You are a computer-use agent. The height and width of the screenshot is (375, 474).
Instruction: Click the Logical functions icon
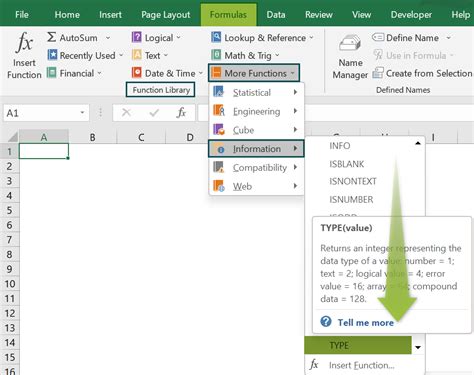click(x=137, y=37)
